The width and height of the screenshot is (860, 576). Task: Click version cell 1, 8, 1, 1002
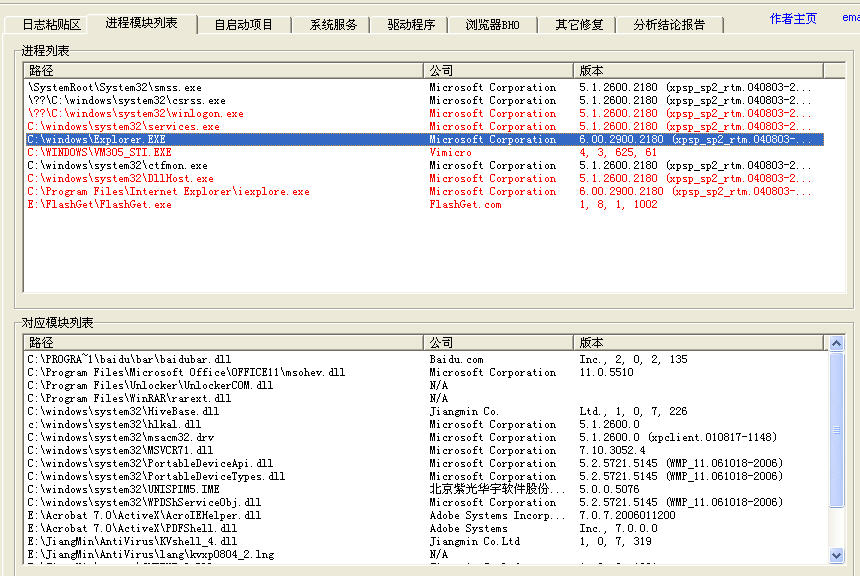point(618,205)
